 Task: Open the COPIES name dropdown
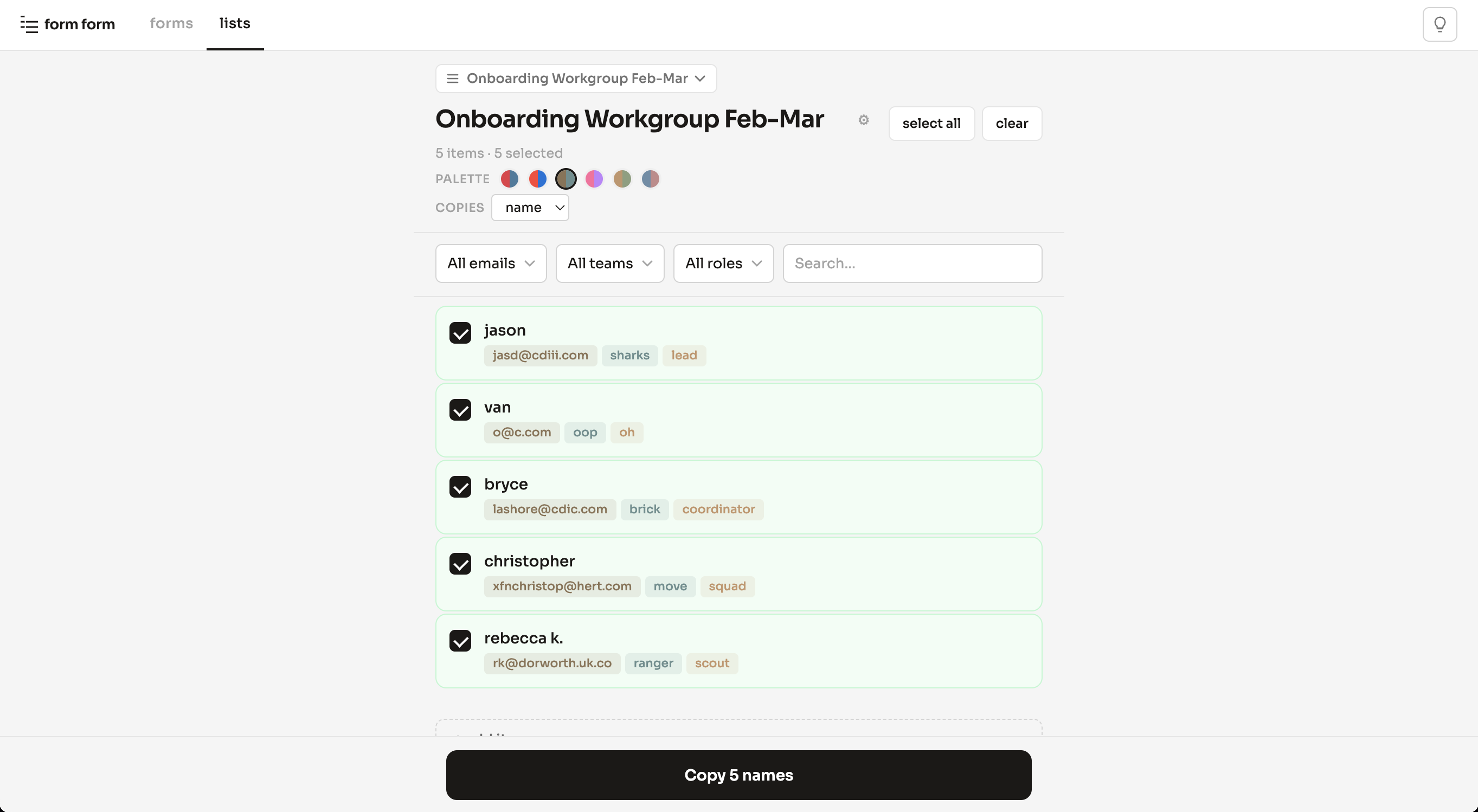(530, 208)
